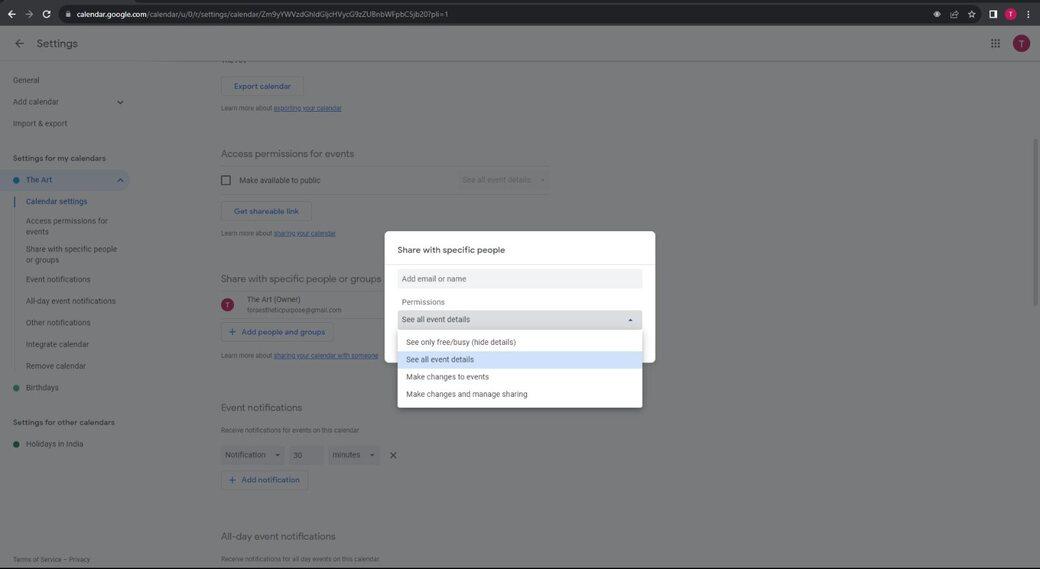Screen dimensions: 1040x569
Task: Click the browser forward arrow
Action: 29,14
